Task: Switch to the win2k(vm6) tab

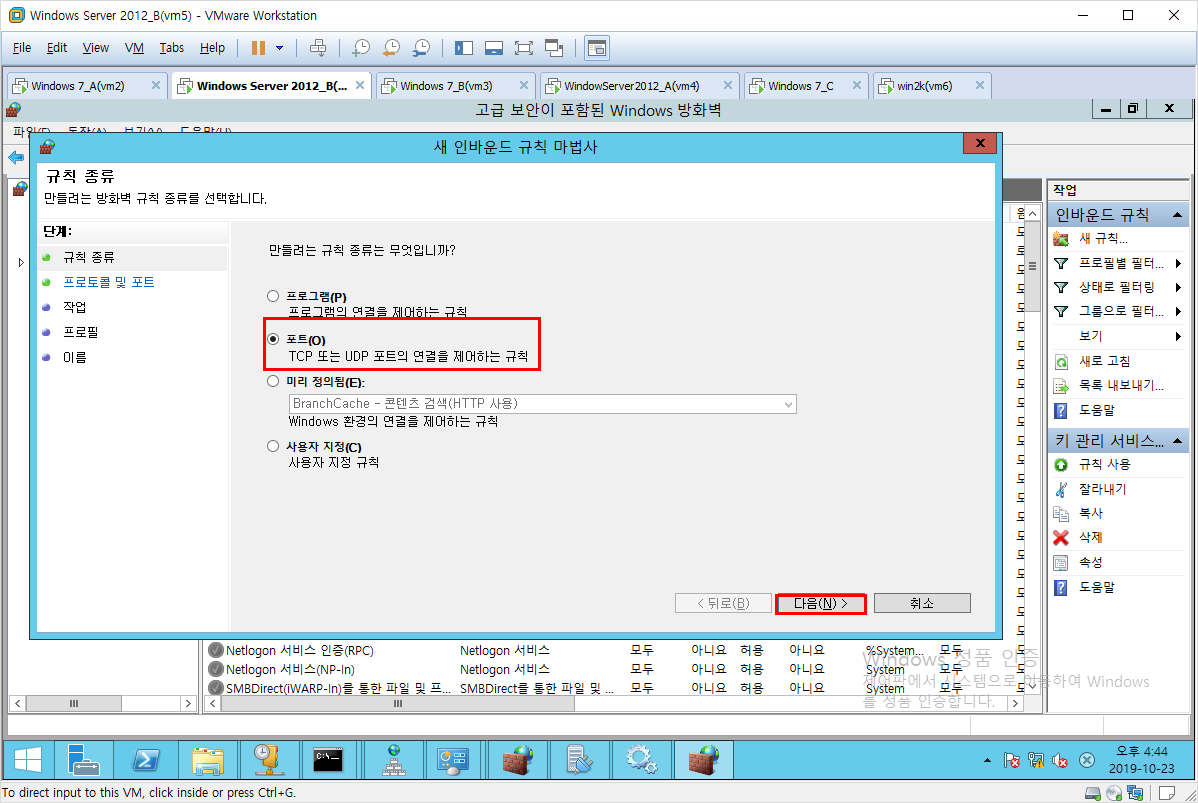Action: [x=924, y=86]
